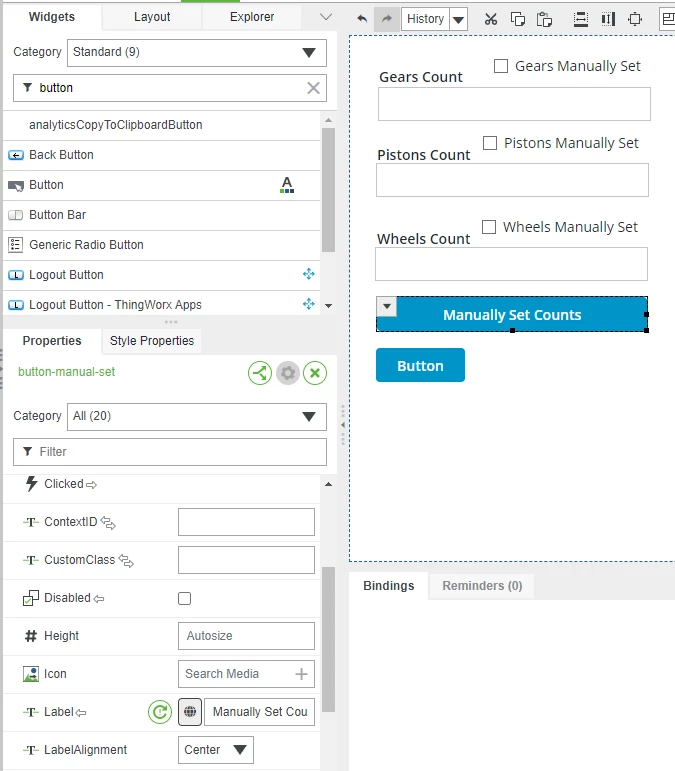Click the redo arrow in toolbar

point(387,19)
